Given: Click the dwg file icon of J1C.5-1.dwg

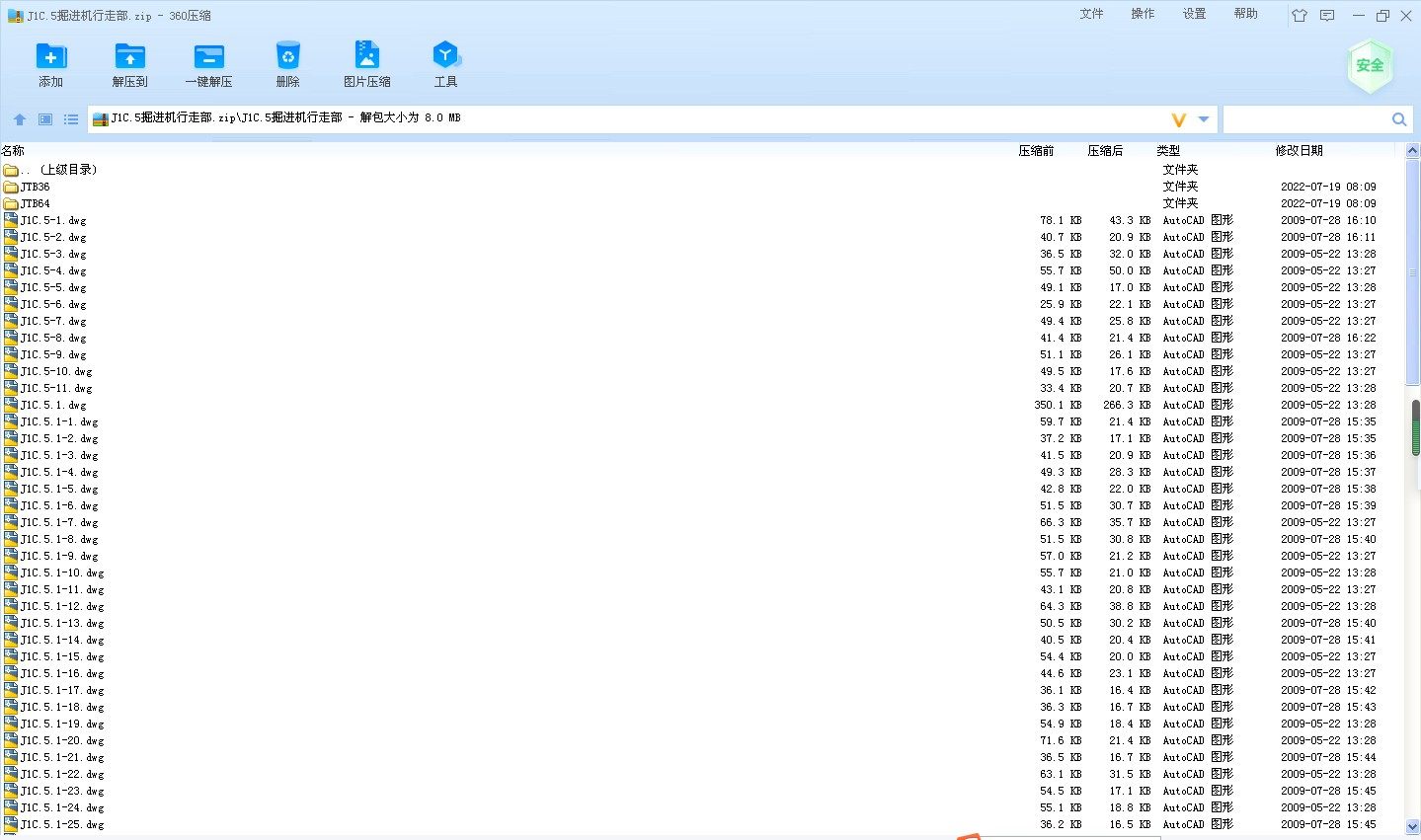Looking at the screenshot, I should coord(11,220).
